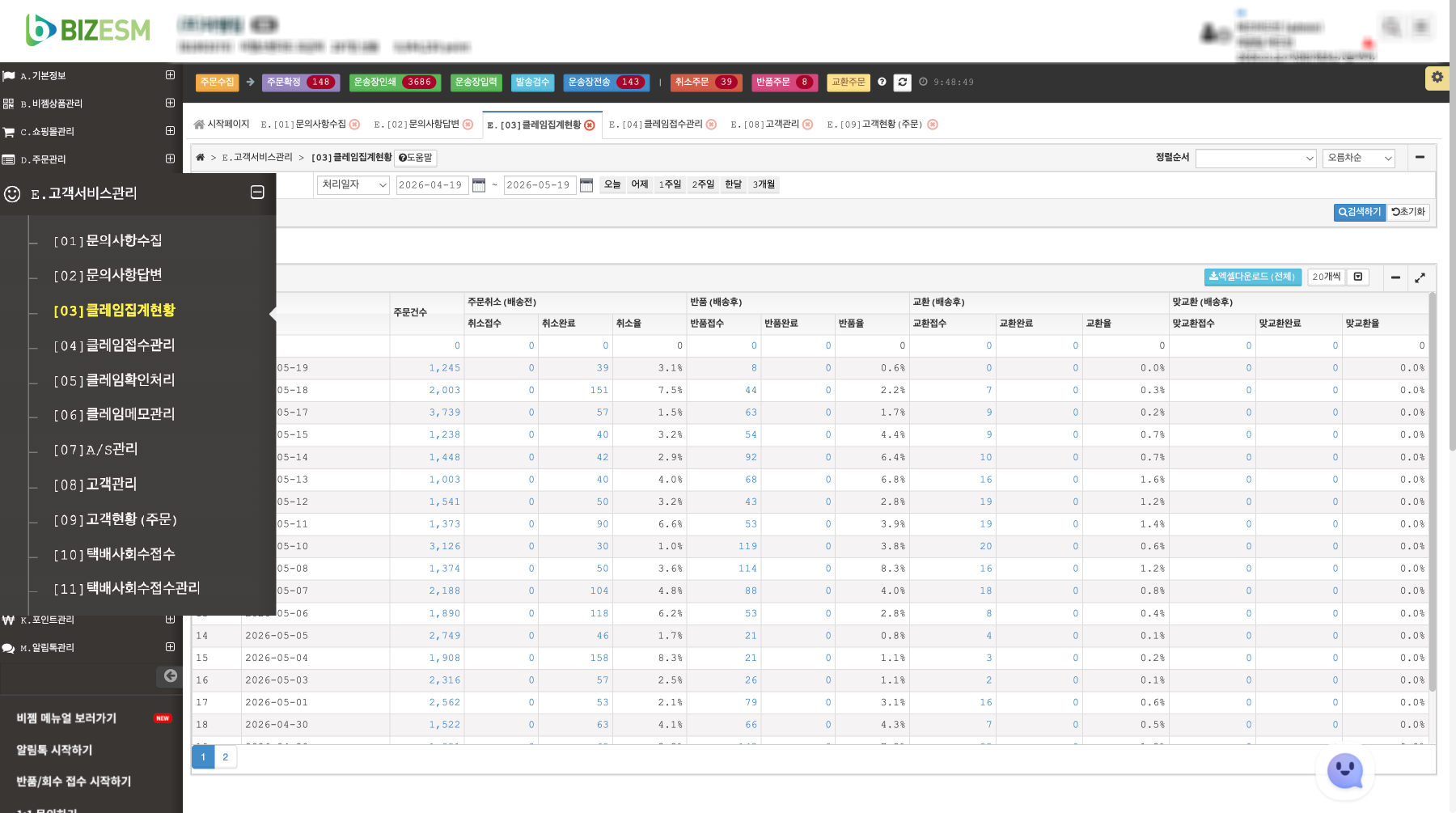
Task: Click the sidebar collapse arrow icon
Action: point(170,675)
